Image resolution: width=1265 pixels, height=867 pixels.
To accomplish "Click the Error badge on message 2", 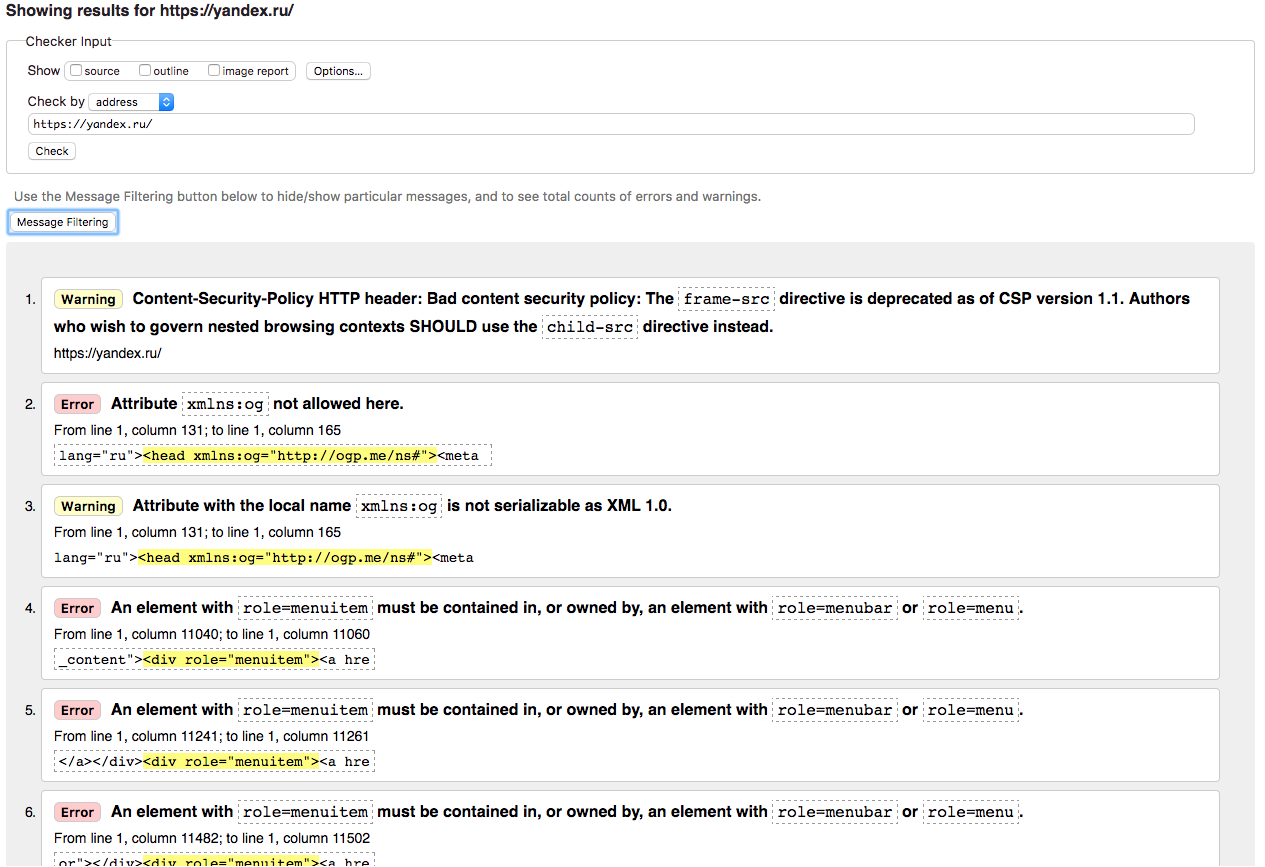I will [77, 404].
